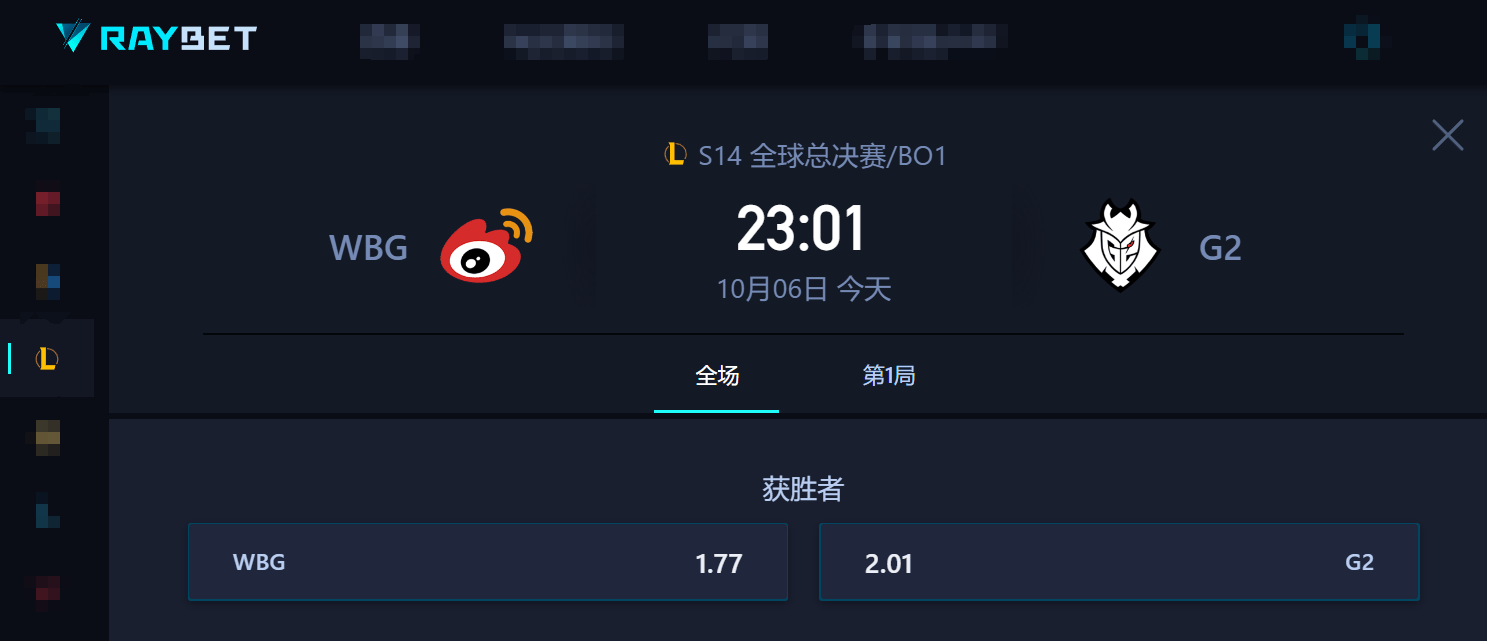
Task: Select the red pixelated sidebar game icon
Action: (x=48, y=204)
